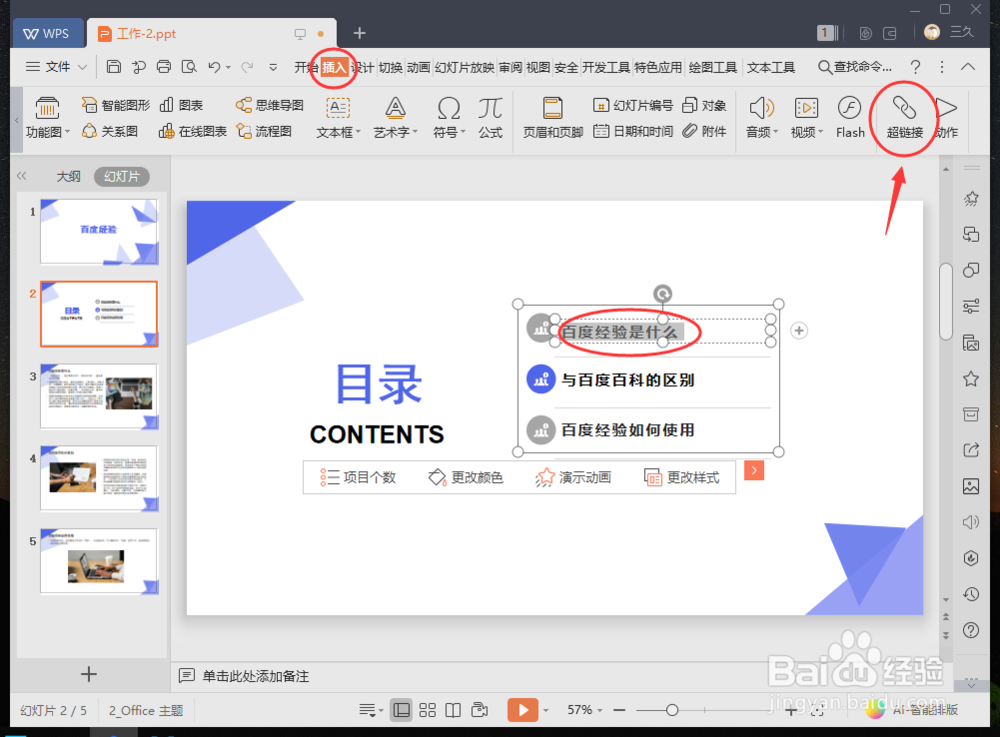Insert 附件 attachment
Image resolution: width=1000 pixels, height=737 pixels.
(x=704, y=131)
